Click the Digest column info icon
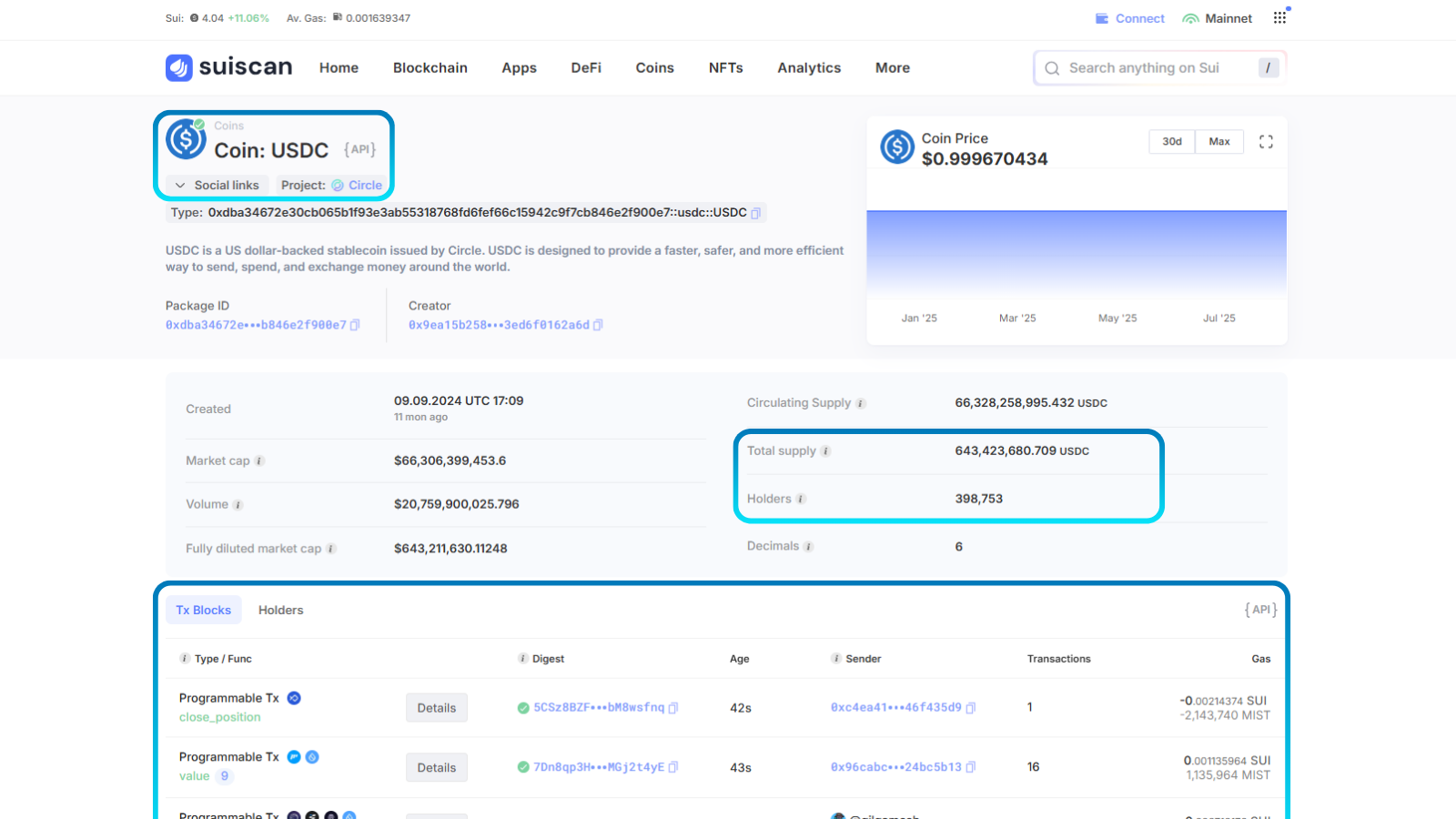 [522, 659]
